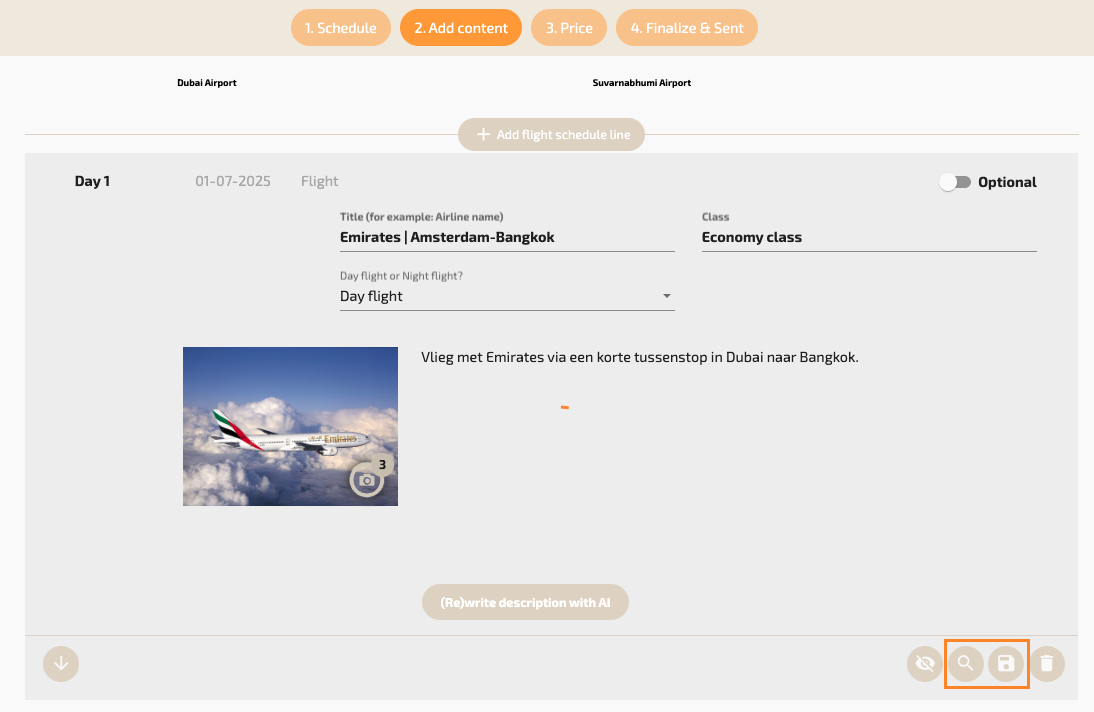Edit the Economy class field

pos(869,237)
